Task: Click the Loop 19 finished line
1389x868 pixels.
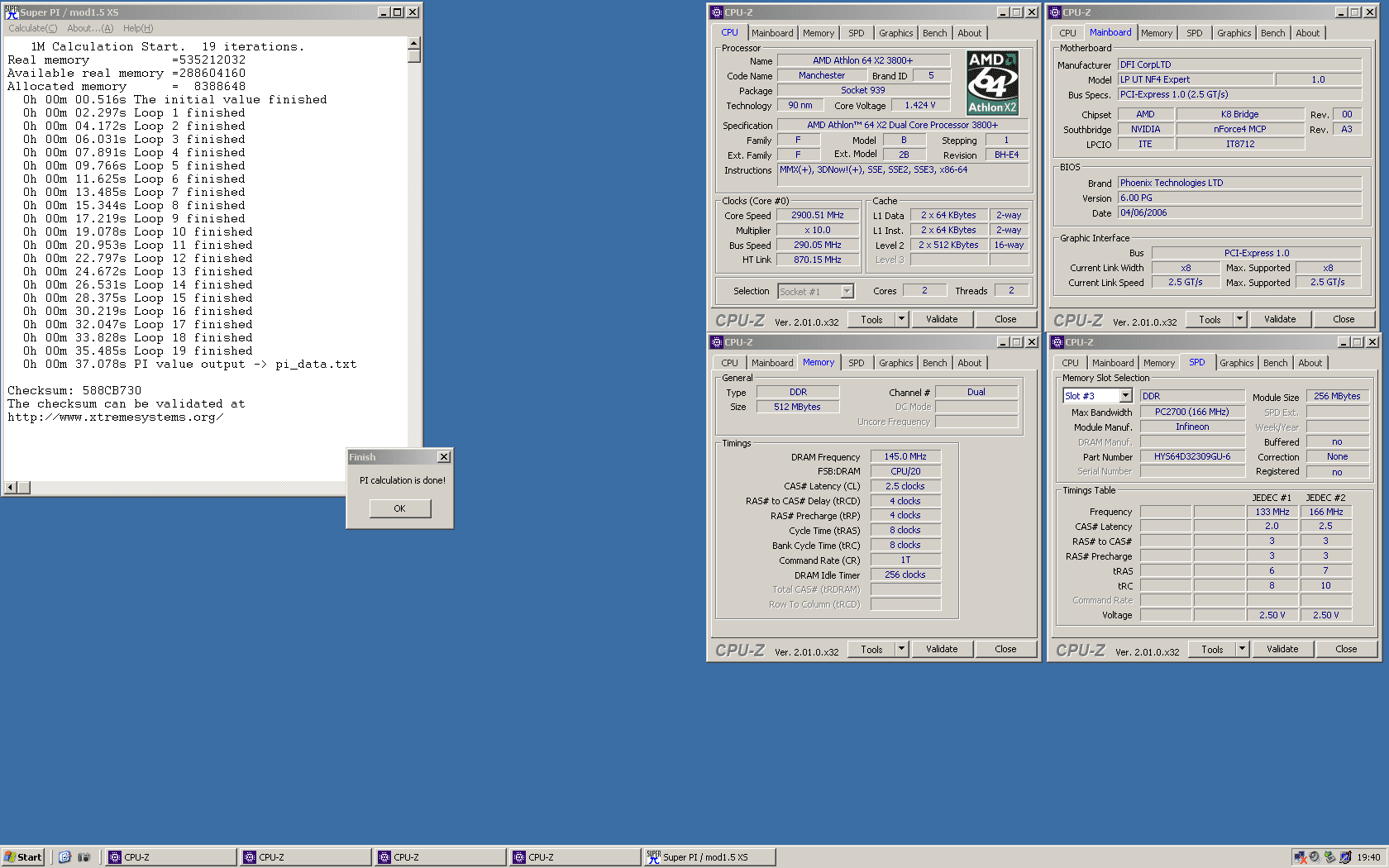Action: (x=138, y=351)
